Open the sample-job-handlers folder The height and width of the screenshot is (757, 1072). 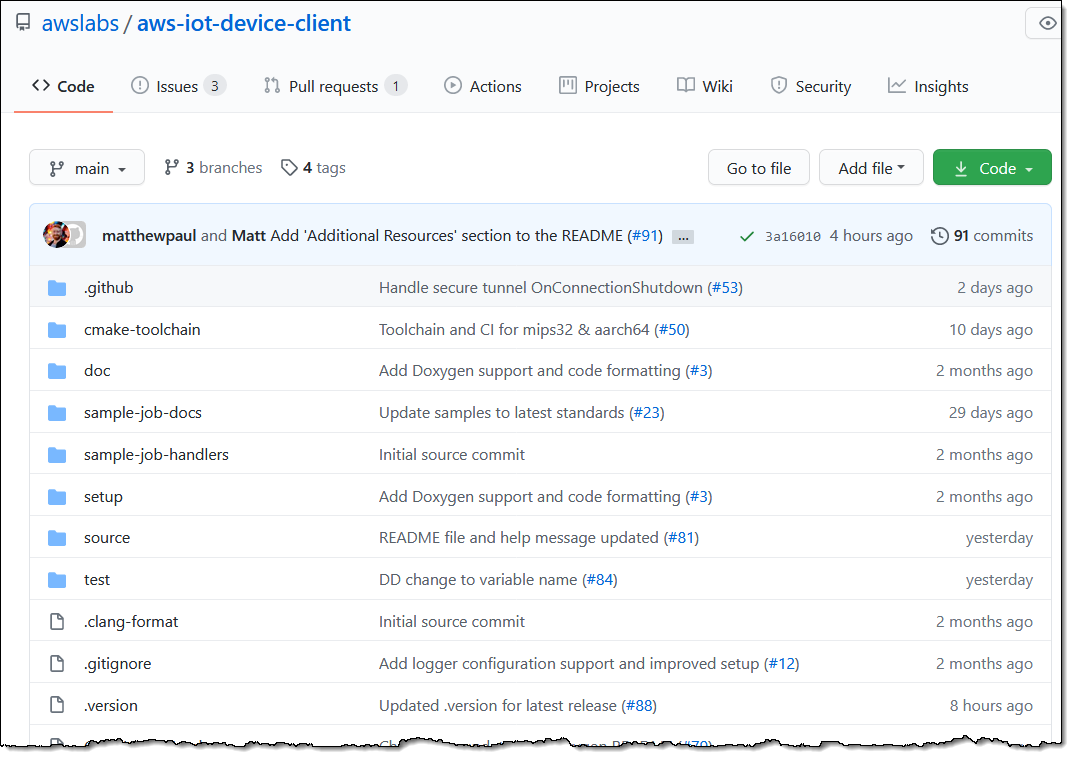point(156,455)
